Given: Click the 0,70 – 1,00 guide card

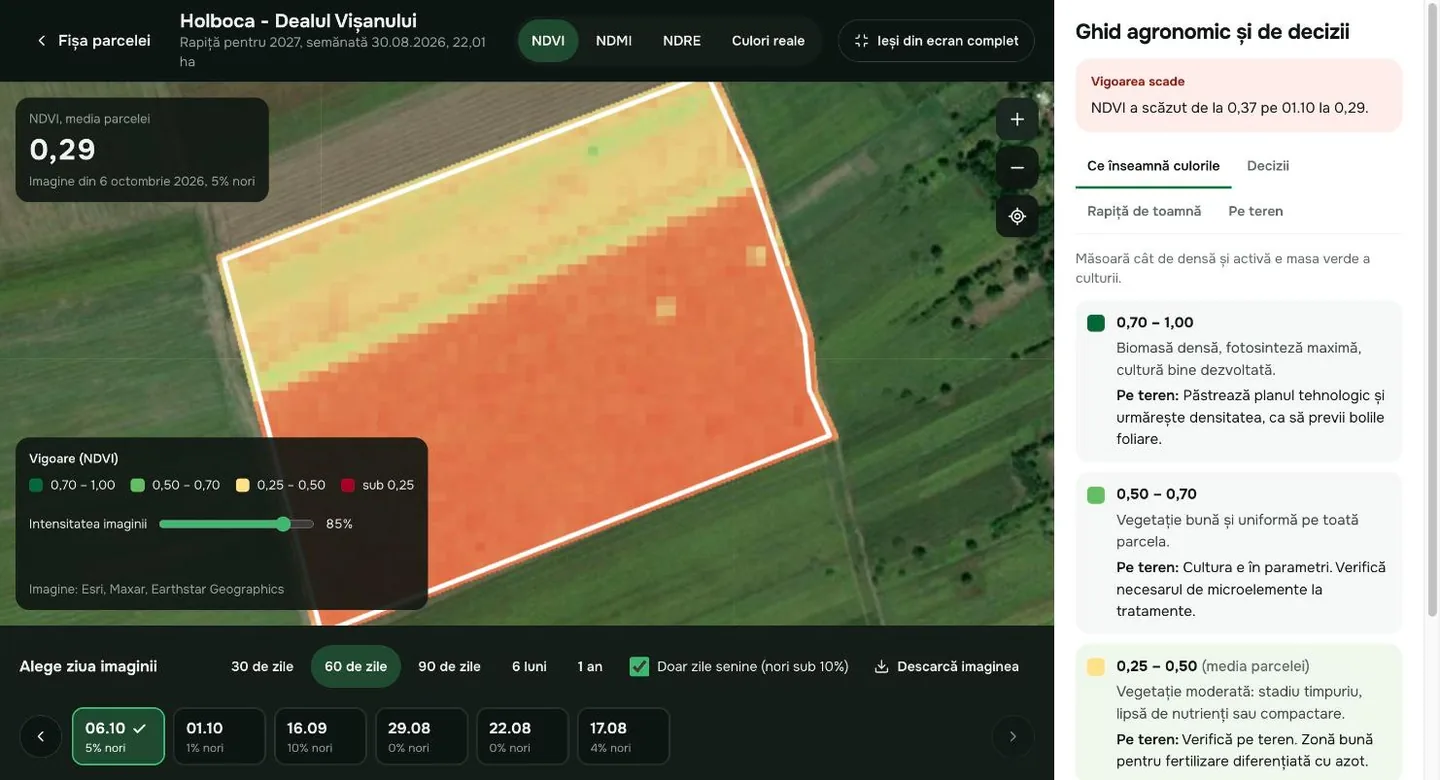Looking at the screenshot, I should click(1239, 381).
